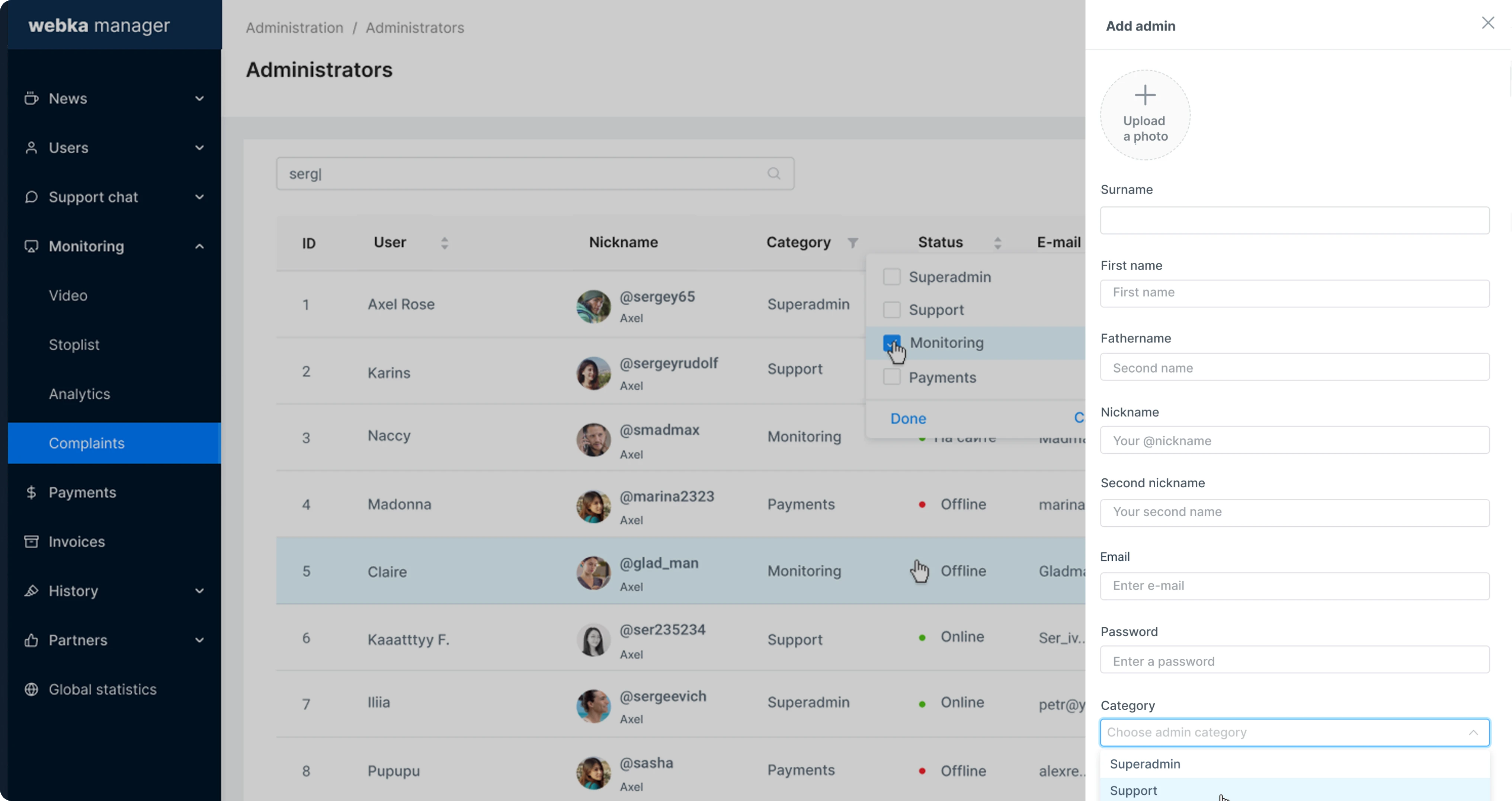Viewport: 1512px width, 801px height.
Task: Focus the Your second name field
Action: coord(1295,513)
